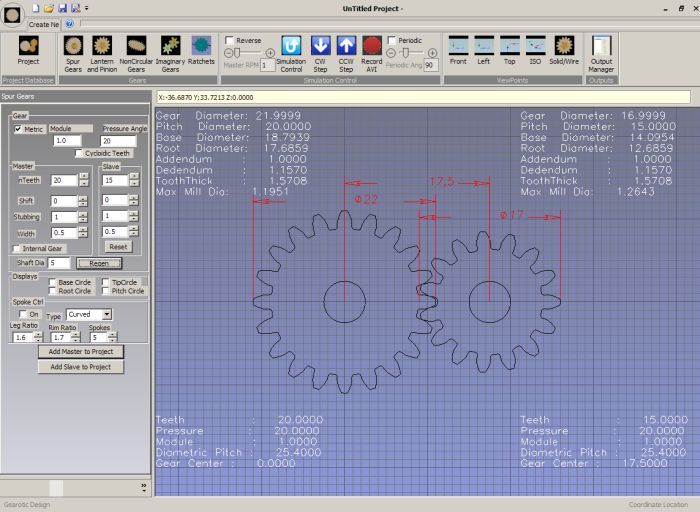This screenshot has width=700, height=512.
Task: Click the Regen button
Action: [x=99, y=263]
